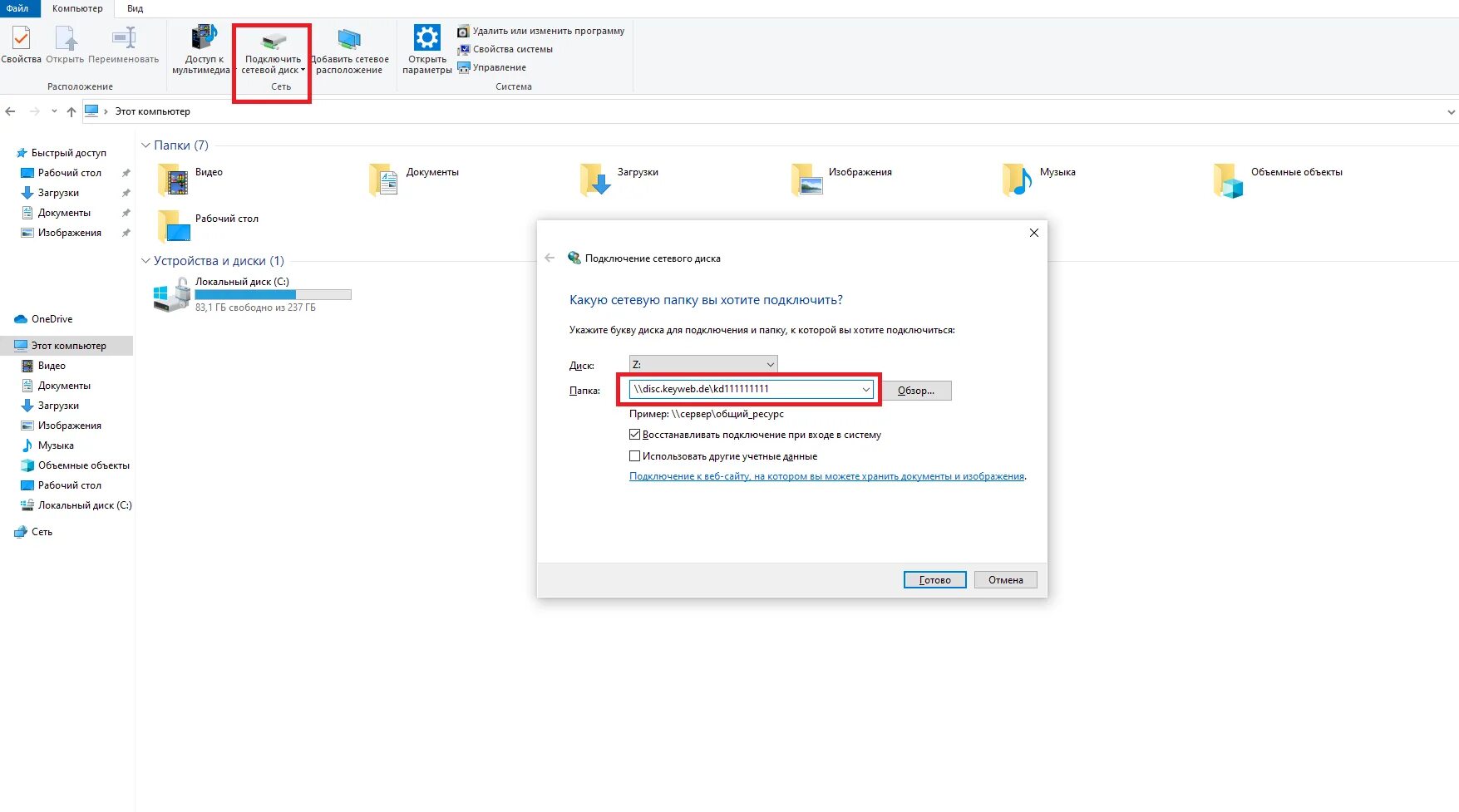
Task: Switch to the Вид ribbon tab
Action: pos(135,8)
